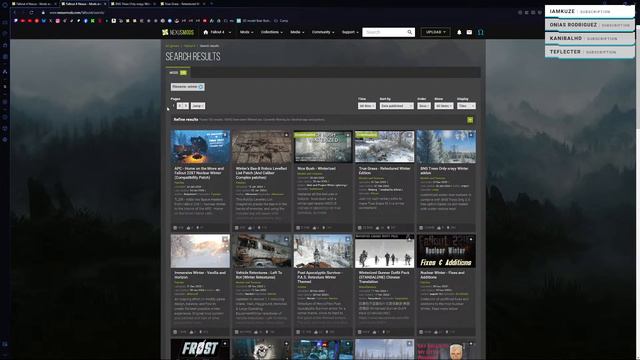
Task: Open 'Immersive Winter - Vanilla and Horizon' title
Action: [x=200, y=275]
